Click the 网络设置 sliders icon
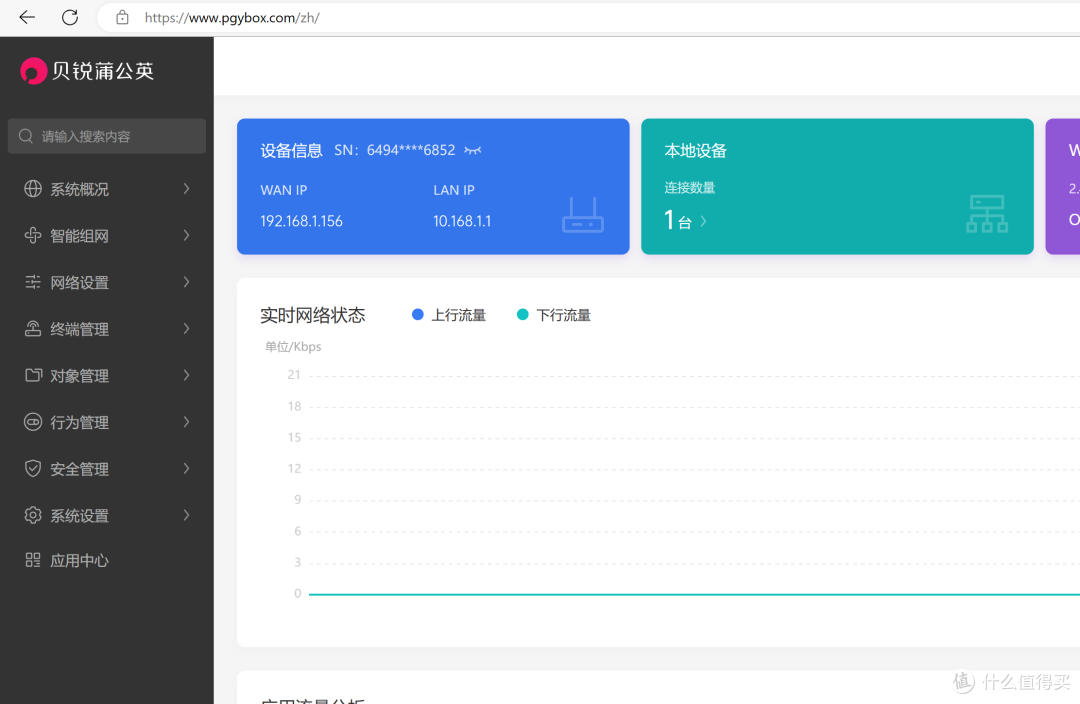This screenshot has height=704, width=1080. click(33, 282)
